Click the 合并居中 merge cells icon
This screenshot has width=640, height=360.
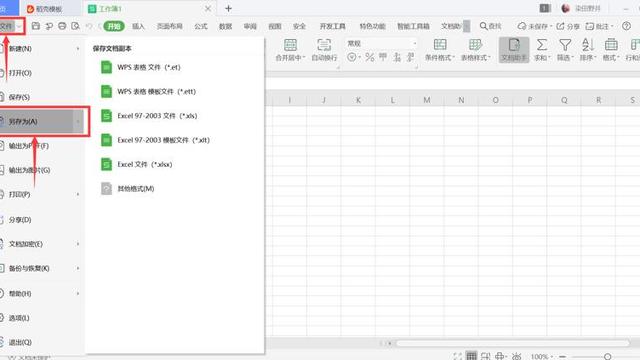click(x=290, y=44)
